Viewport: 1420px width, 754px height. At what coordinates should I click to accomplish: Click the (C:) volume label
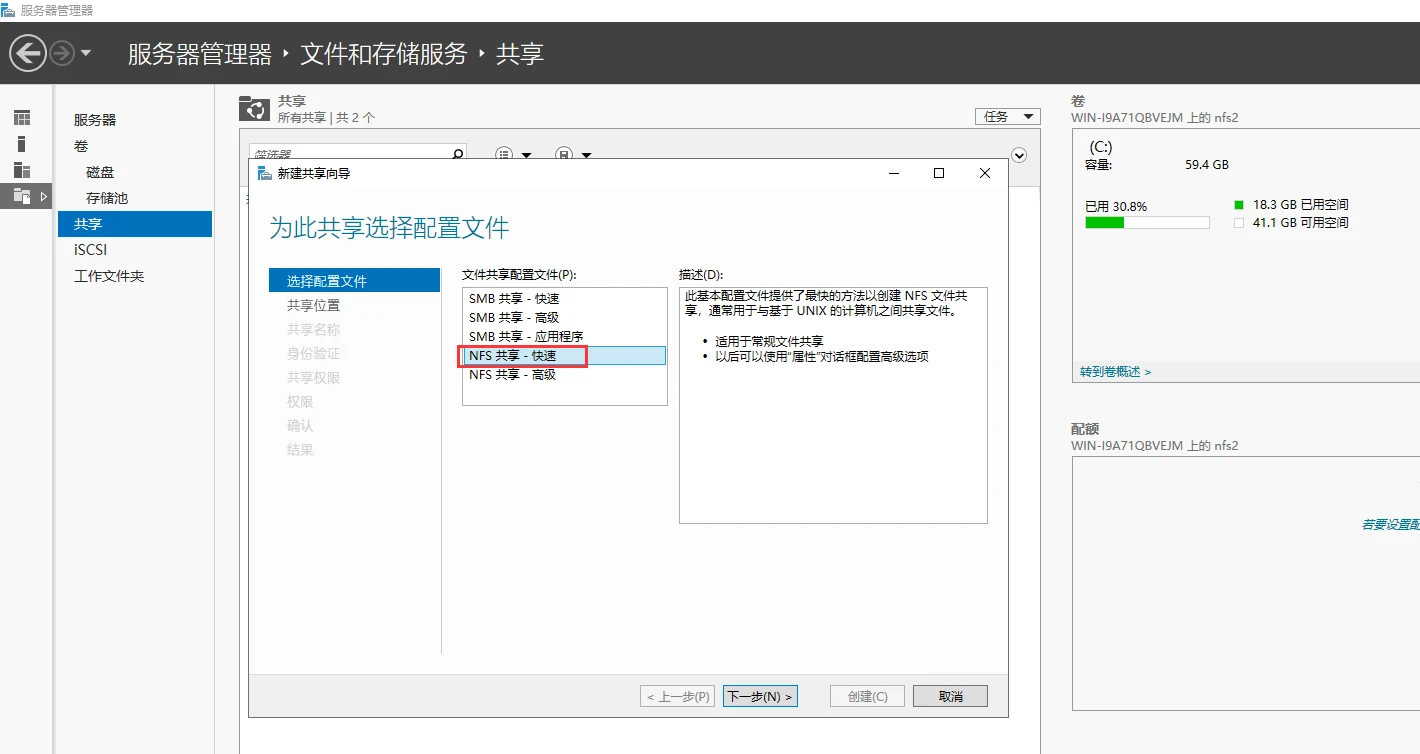coord(1101,147)
